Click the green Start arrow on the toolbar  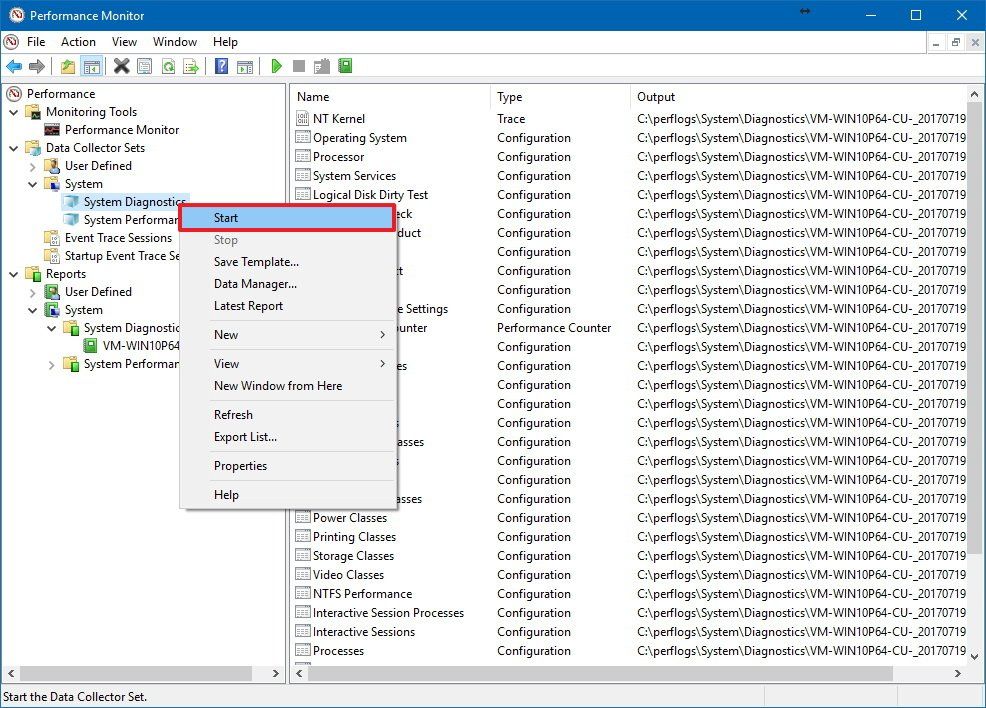point(276,66)
